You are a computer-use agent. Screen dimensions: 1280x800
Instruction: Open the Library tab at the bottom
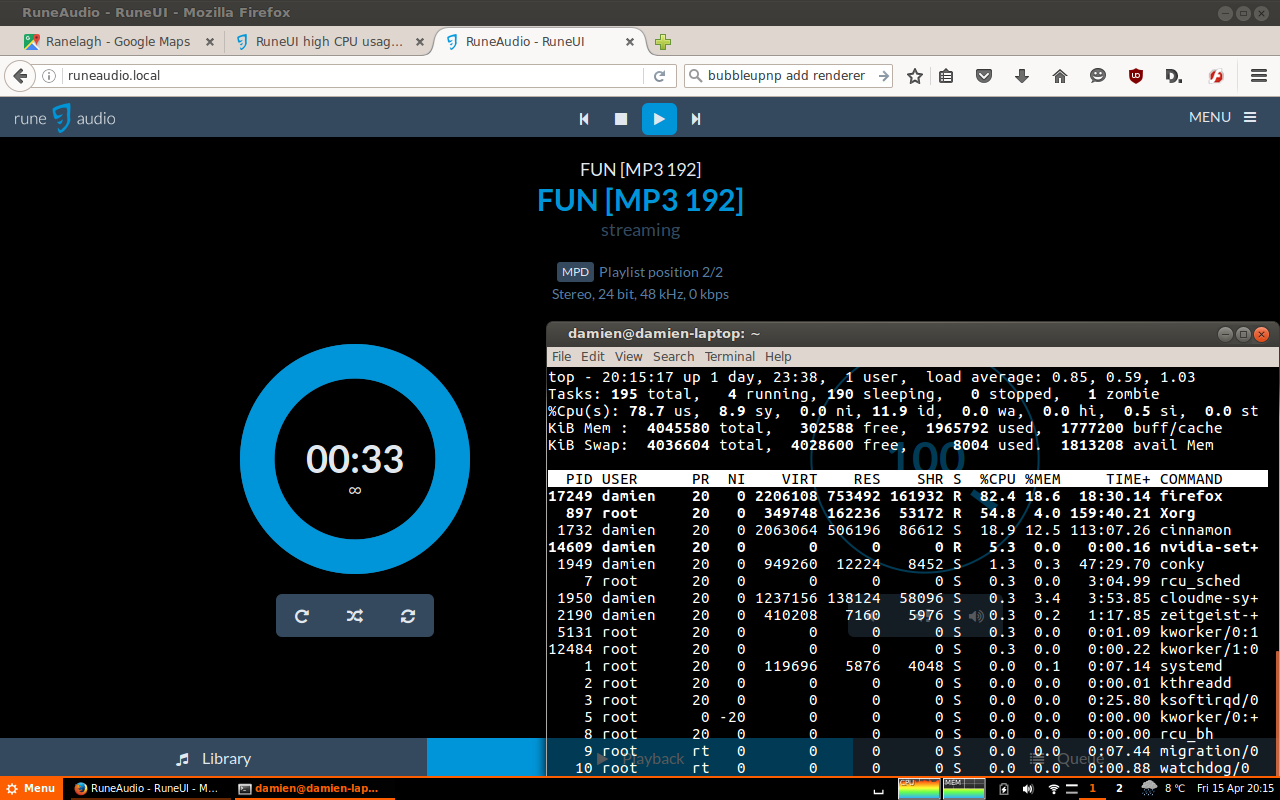pyautogui.click(x=213, y=758)
